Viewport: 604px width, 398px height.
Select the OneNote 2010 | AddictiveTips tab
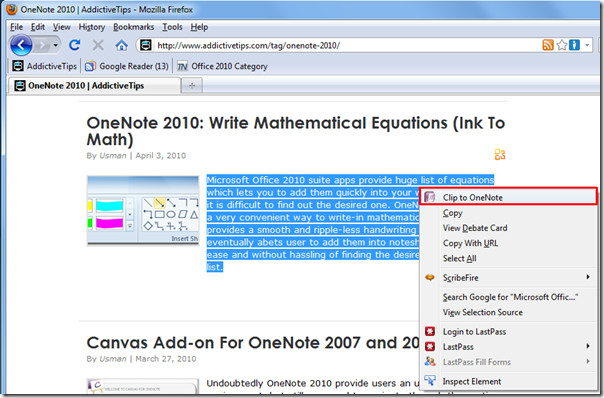click(x=94, y=86)
